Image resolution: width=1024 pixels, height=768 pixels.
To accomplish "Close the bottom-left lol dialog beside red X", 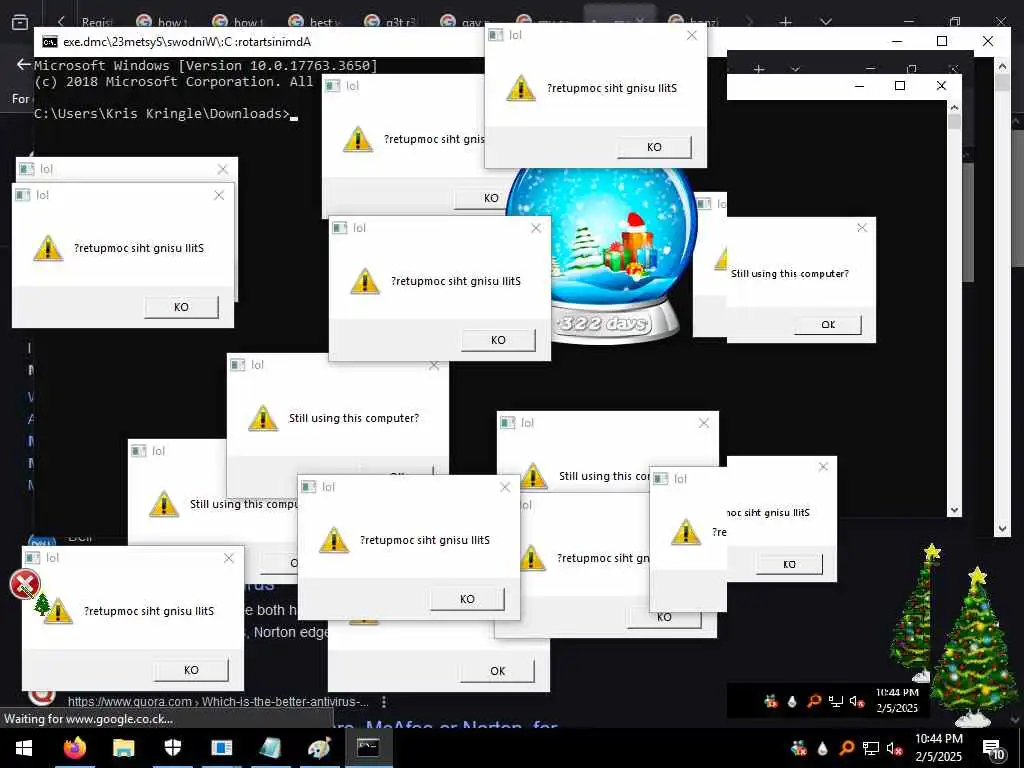I will coord(229,558).
